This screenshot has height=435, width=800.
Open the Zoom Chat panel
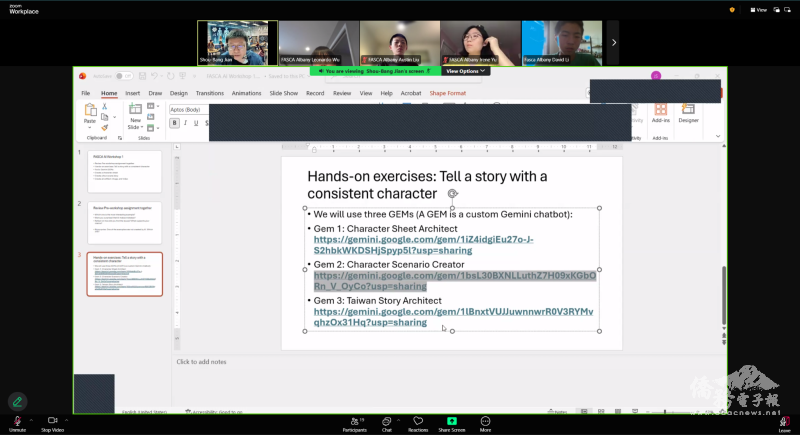(386, 420)
